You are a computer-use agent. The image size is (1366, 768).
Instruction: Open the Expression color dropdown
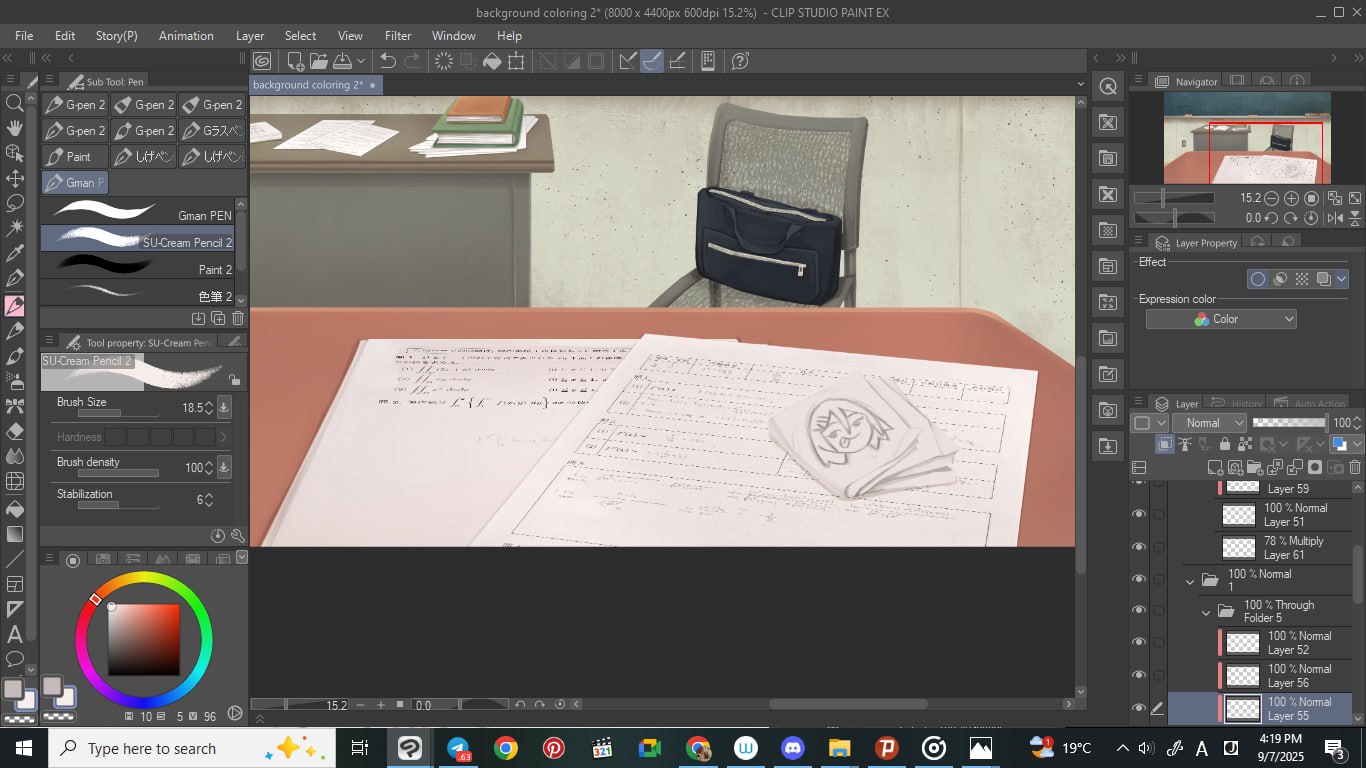(x=1220, y=319)
